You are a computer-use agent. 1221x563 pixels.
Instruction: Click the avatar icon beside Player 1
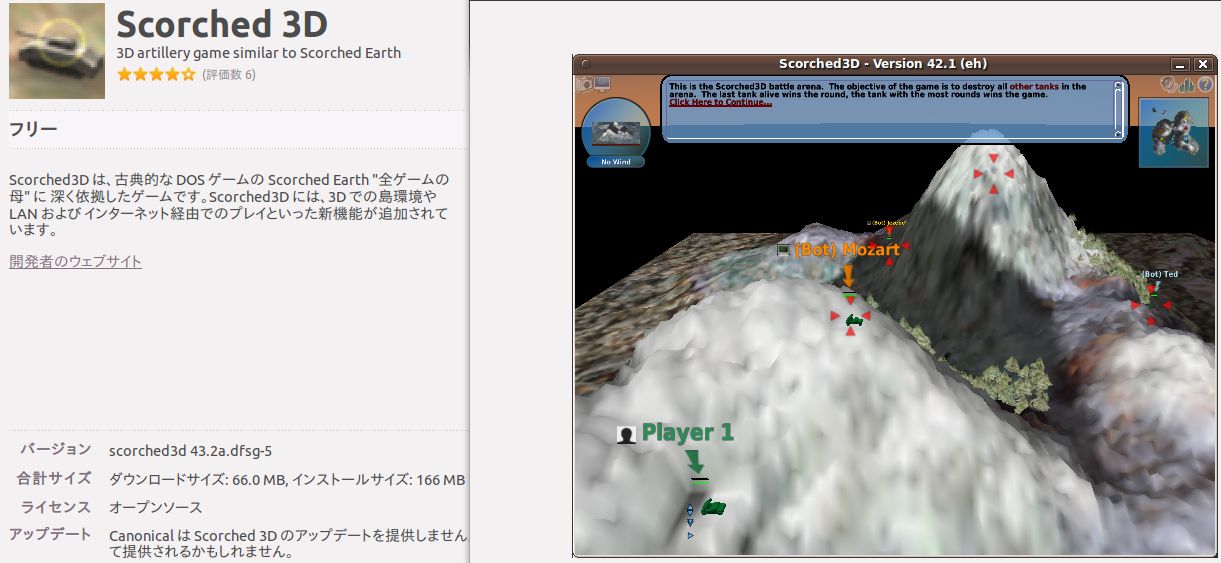tap(627, 435)
